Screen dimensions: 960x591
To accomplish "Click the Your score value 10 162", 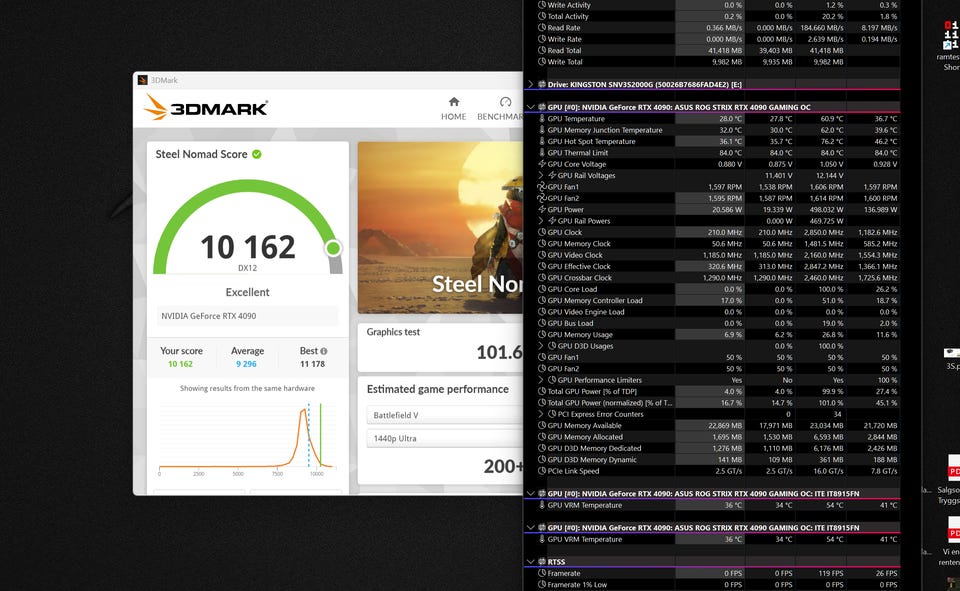I will pyautogui.click(x=181, y=364).
